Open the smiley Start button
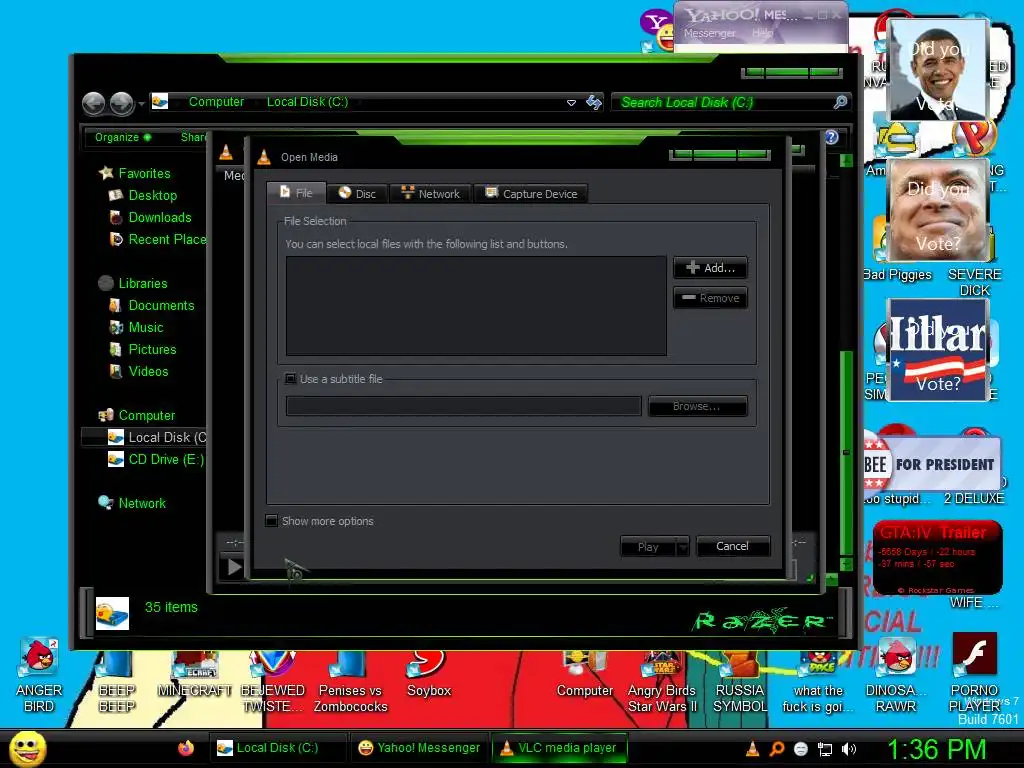Viewport: 1024px width, 768px height. pyautogui.click(x=27, y=749)
